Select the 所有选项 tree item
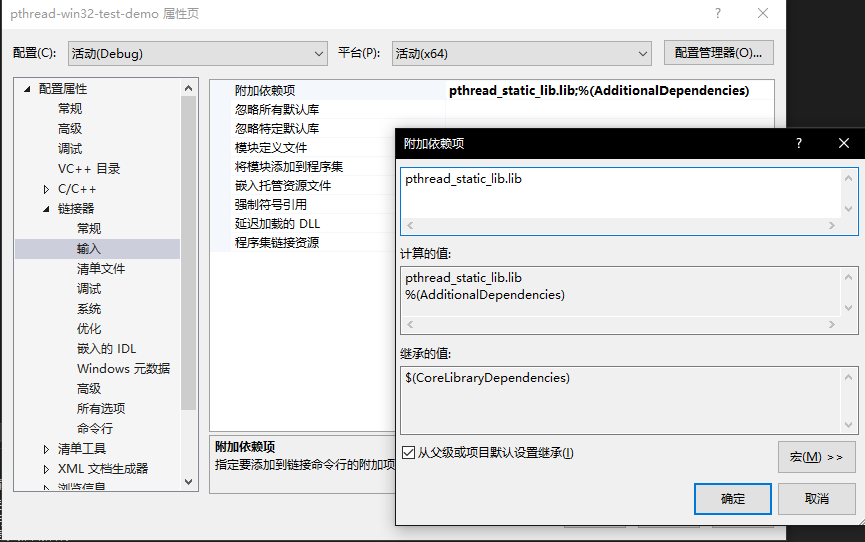This screenshot has height=542, width=865. click(101, 408)
